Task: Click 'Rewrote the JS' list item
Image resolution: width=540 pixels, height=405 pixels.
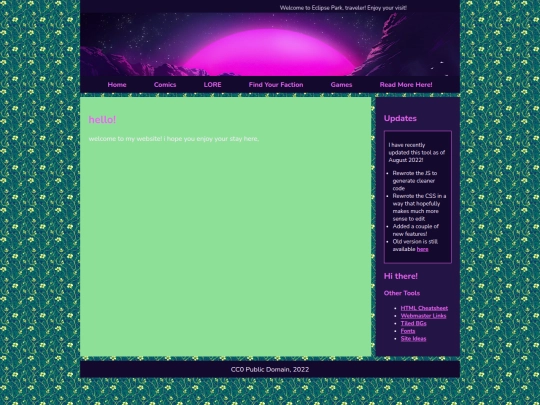Action: [x=415, y=181]
